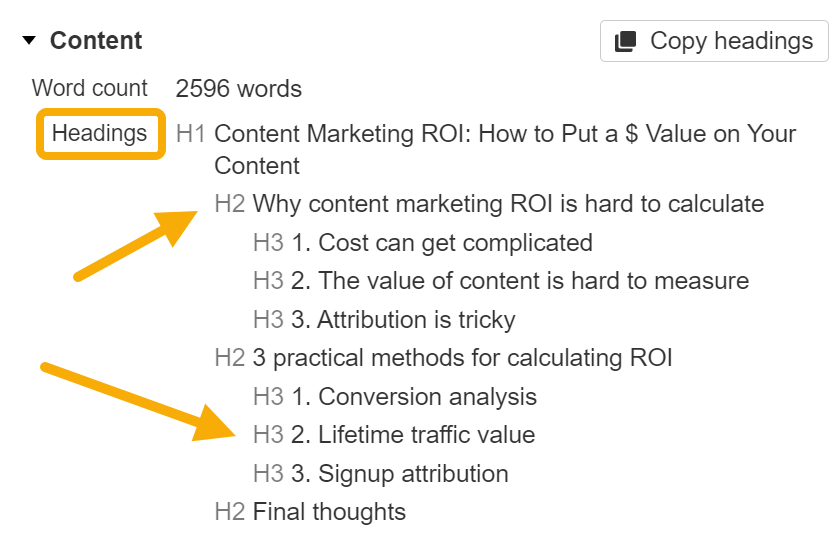Select '3. Attribution is tricky' heading

pos(403,320)
